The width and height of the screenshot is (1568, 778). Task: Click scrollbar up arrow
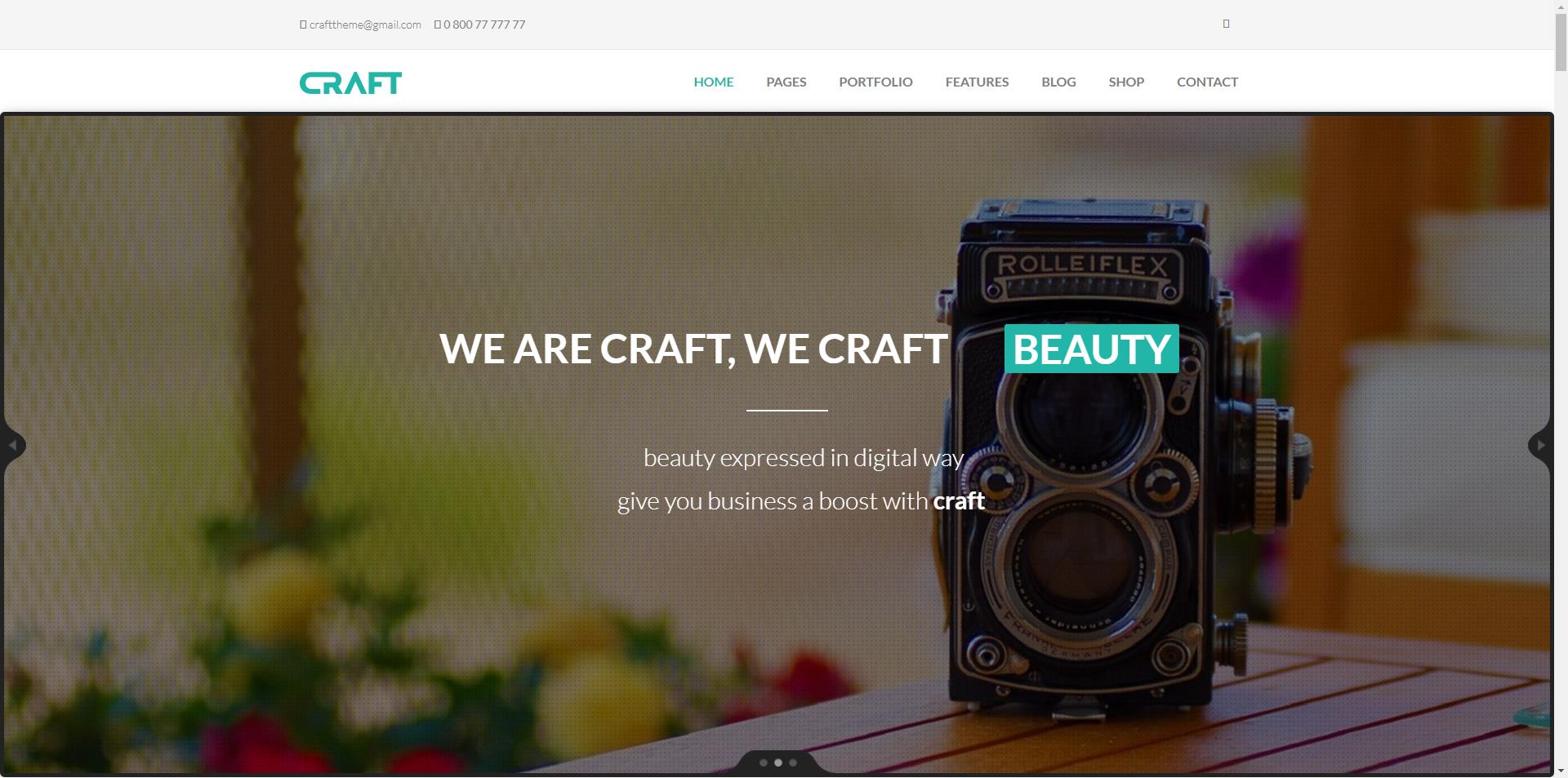click(1561, 7)
